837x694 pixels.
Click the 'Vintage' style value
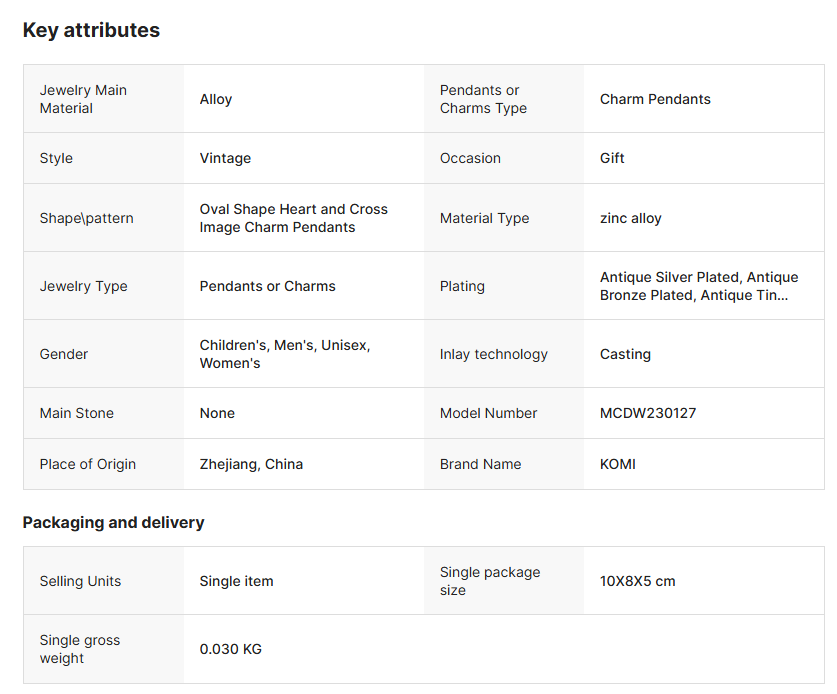pyautogui.click(x=225, y=158)
